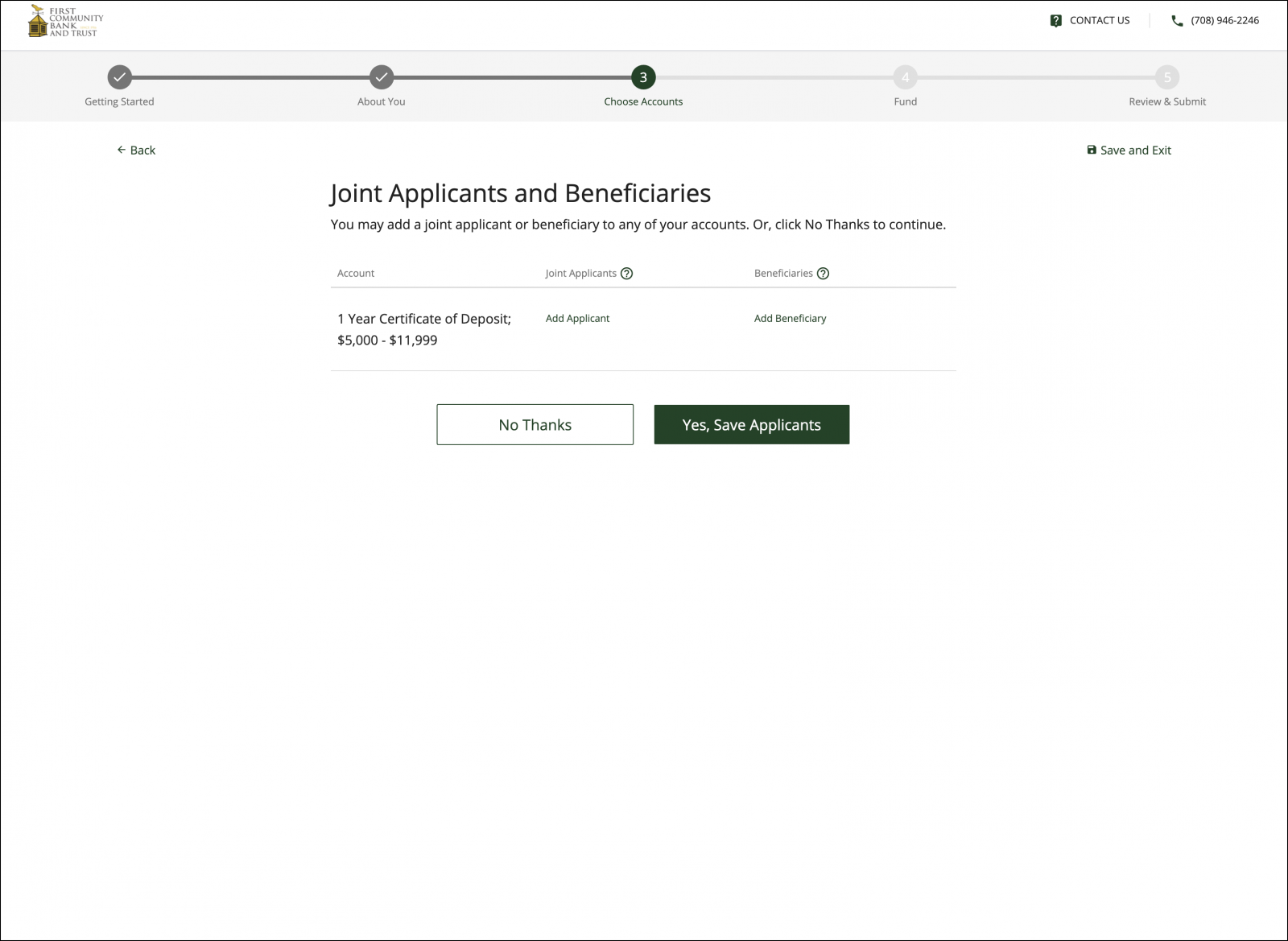This screenshot has width=1288, height=941.
Task: Select the Getting Started step label
Action: 119,101
